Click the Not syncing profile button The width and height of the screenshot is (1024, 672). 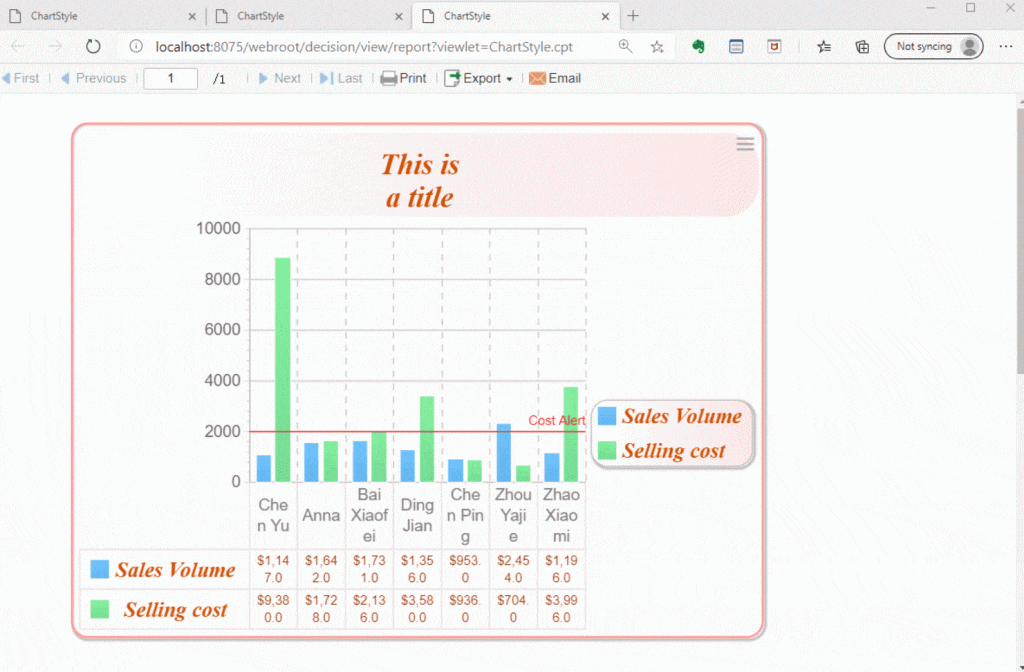pos(933,46)
